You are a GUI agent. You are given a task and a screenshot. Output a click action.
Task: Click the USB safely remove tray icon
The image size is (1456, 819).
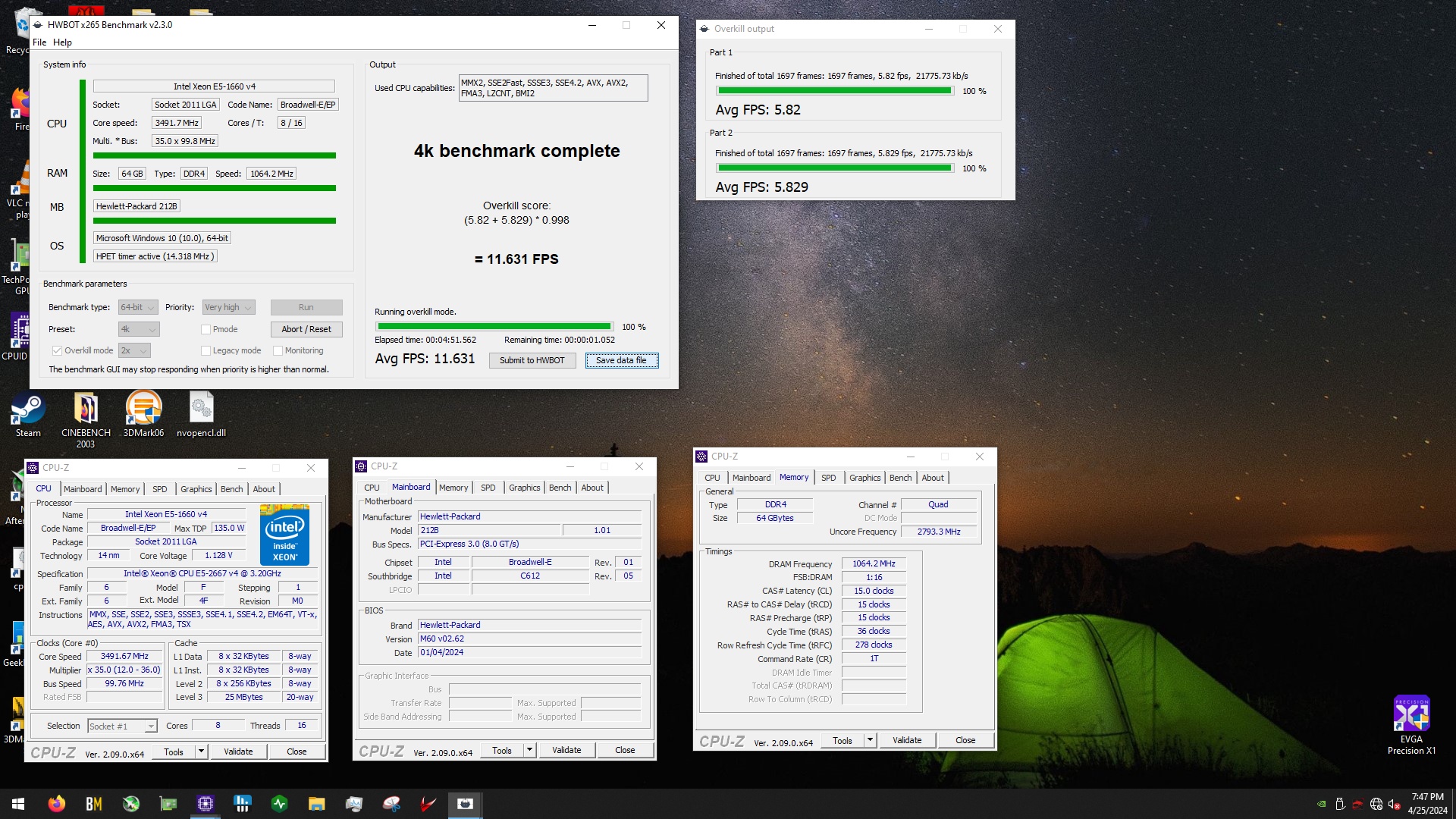coord(1340,805)
